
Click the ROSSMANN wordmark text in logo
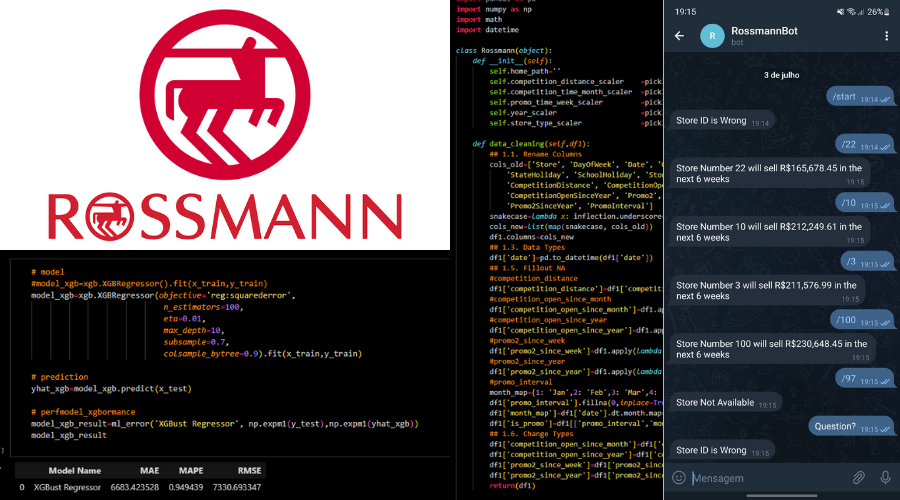click(x=225, y=218)
